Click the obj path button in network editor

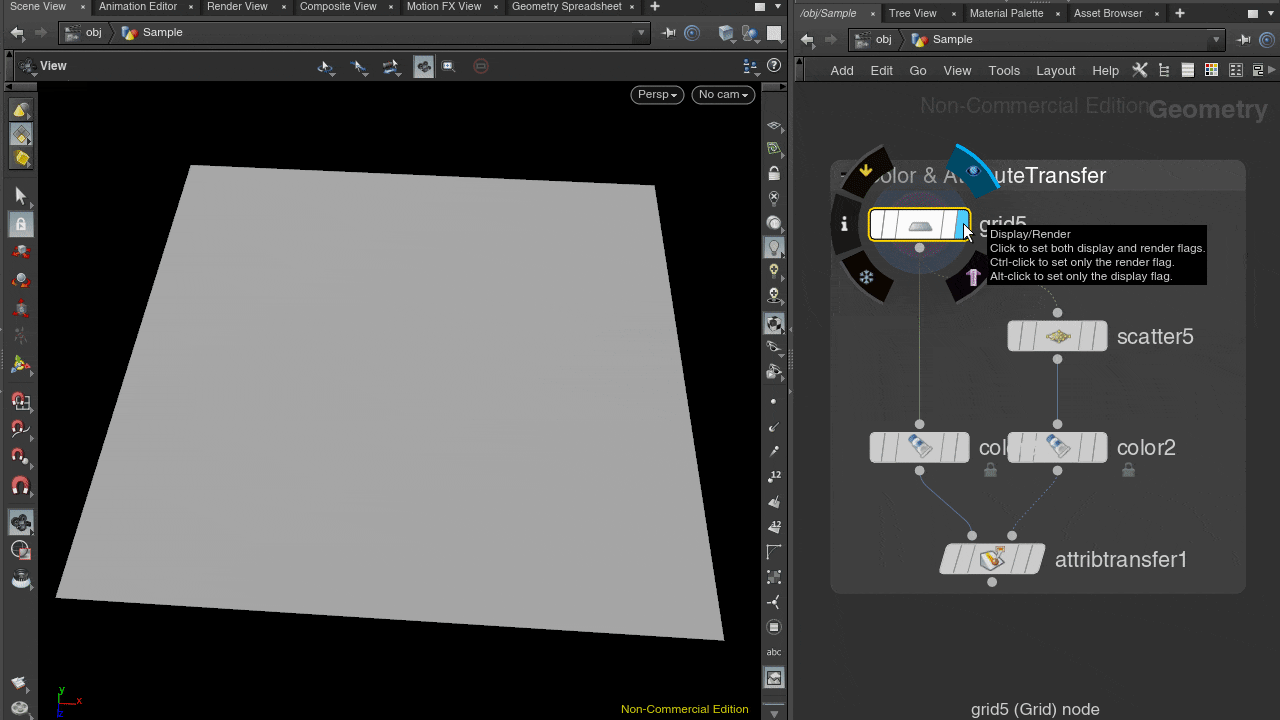click(x=874, y=40)
